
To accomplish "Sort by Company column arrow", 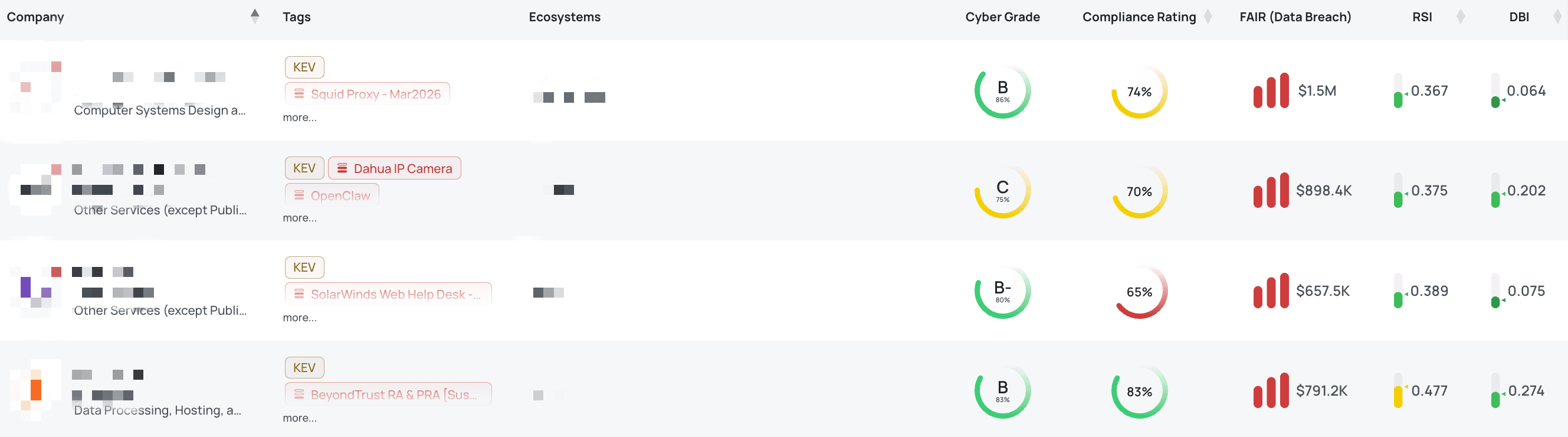I will 255,17.
